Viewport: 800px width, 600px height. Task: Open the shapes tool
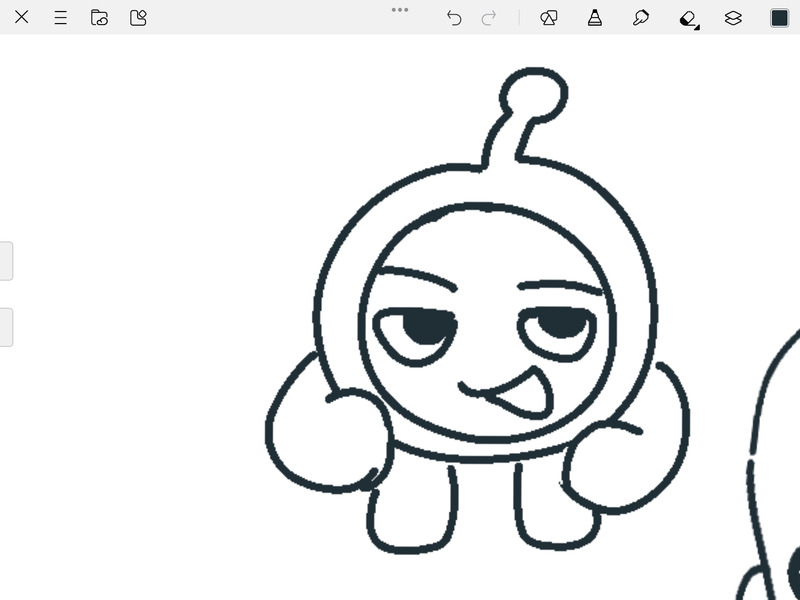[x=548, y=18]
